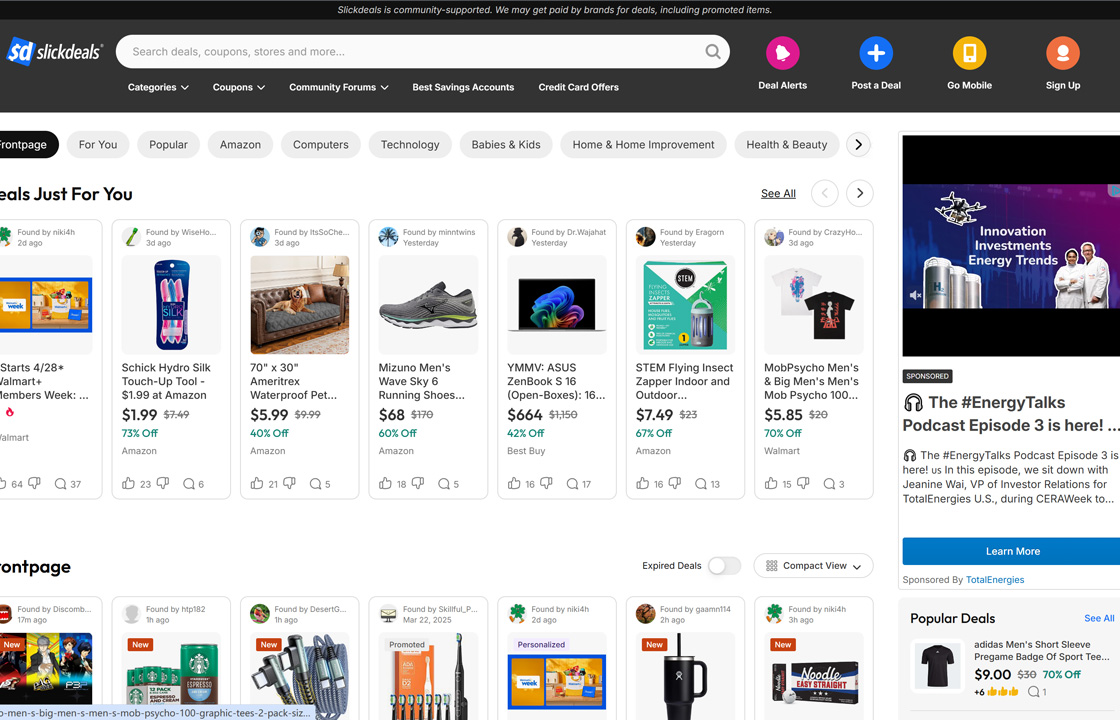Thumbs up the Schick Hydro Silk deal
Screen dimensions: 1120x720
point(129,483)
